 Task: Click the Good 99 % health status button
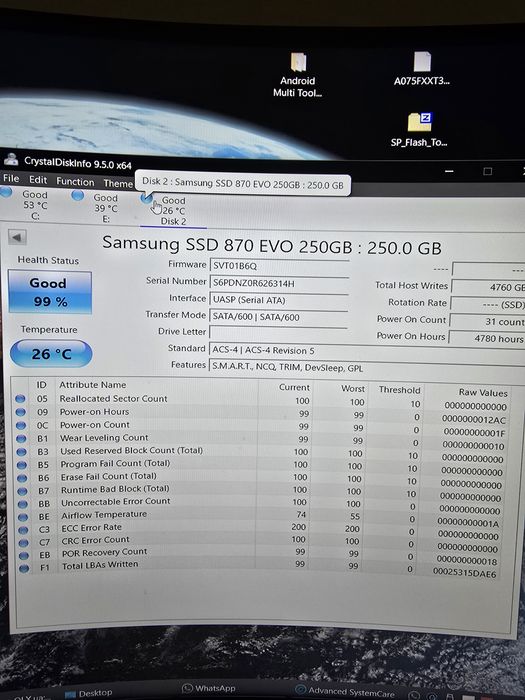(50, 292)
